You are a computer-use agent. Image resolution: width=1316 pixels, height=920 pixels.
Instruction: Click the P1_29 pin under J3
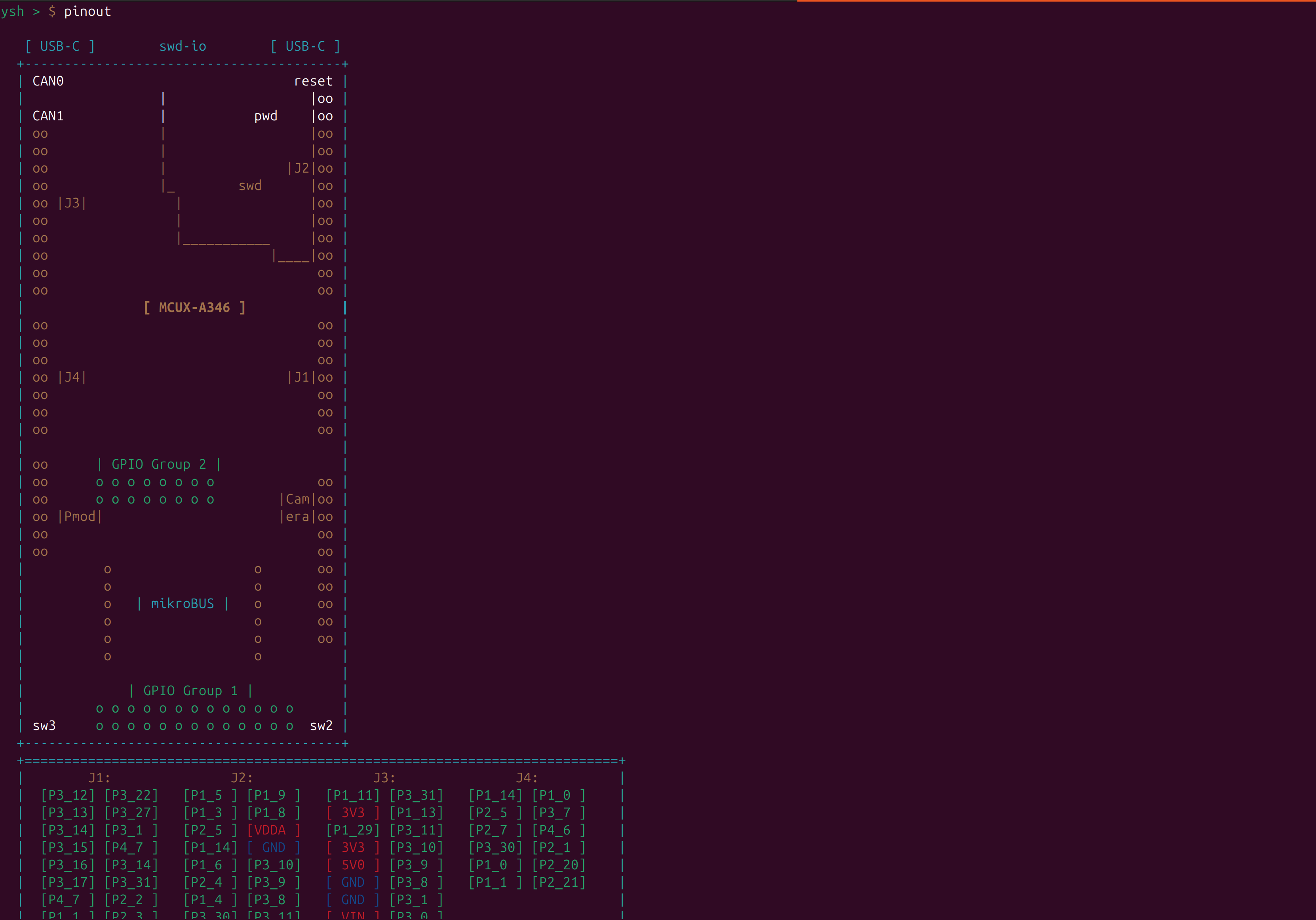tap(352, 830)
